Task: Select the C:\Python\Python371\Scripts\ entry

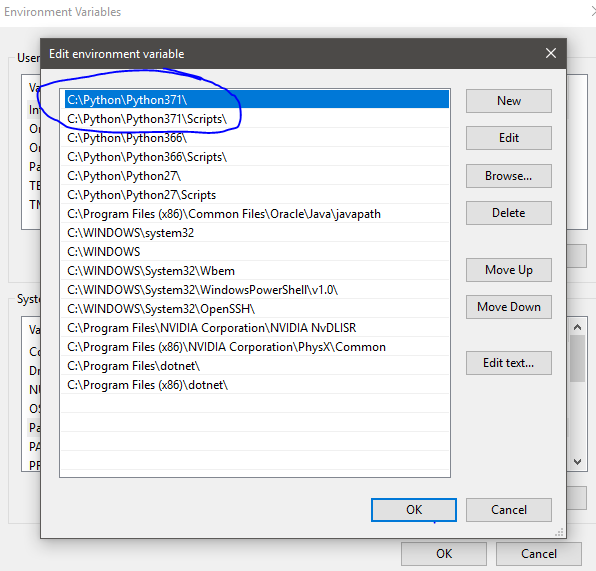Action: tap(255, 119)
